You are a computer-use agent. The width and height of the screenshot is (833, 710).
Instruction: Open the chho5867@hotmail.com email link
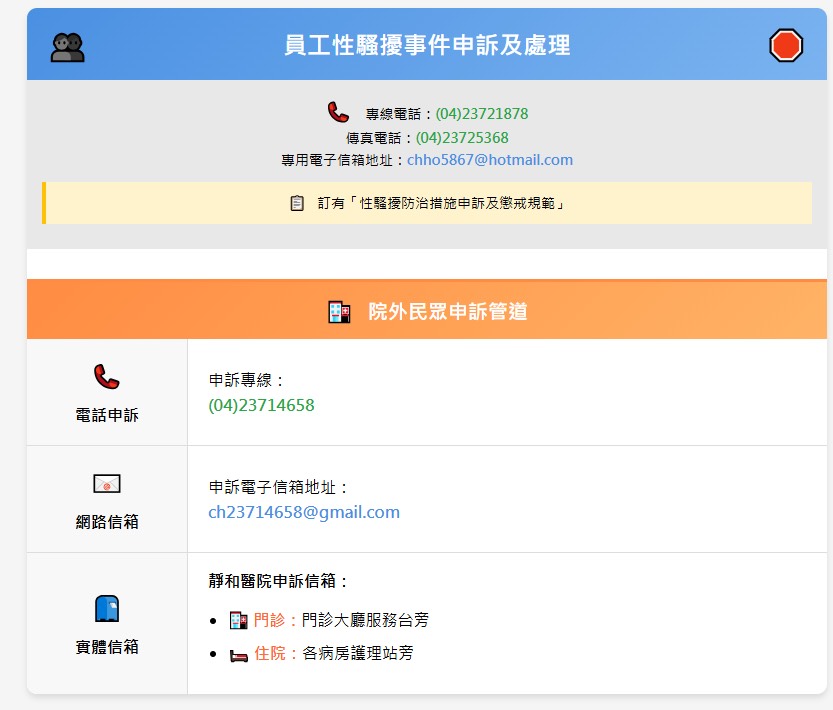[x=489, y=160]
